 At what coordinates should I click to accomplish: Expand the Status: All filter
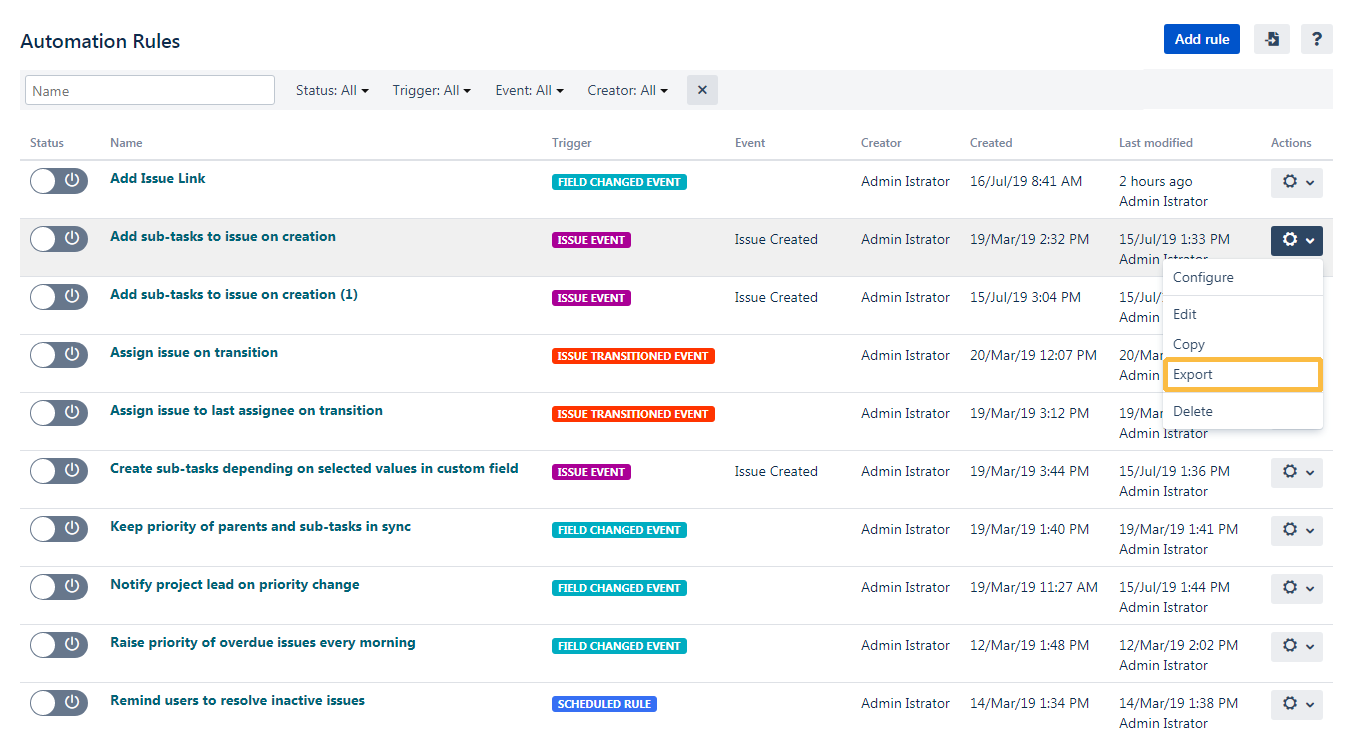pos(332,90)
